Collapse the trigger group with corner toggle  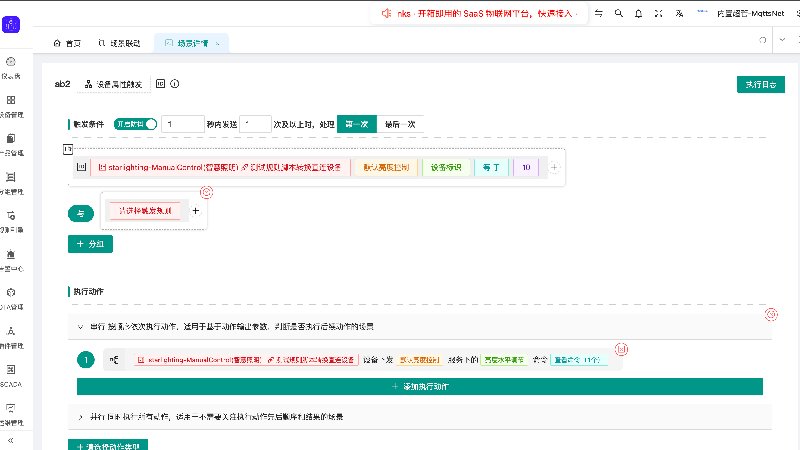tap(68, 149)
